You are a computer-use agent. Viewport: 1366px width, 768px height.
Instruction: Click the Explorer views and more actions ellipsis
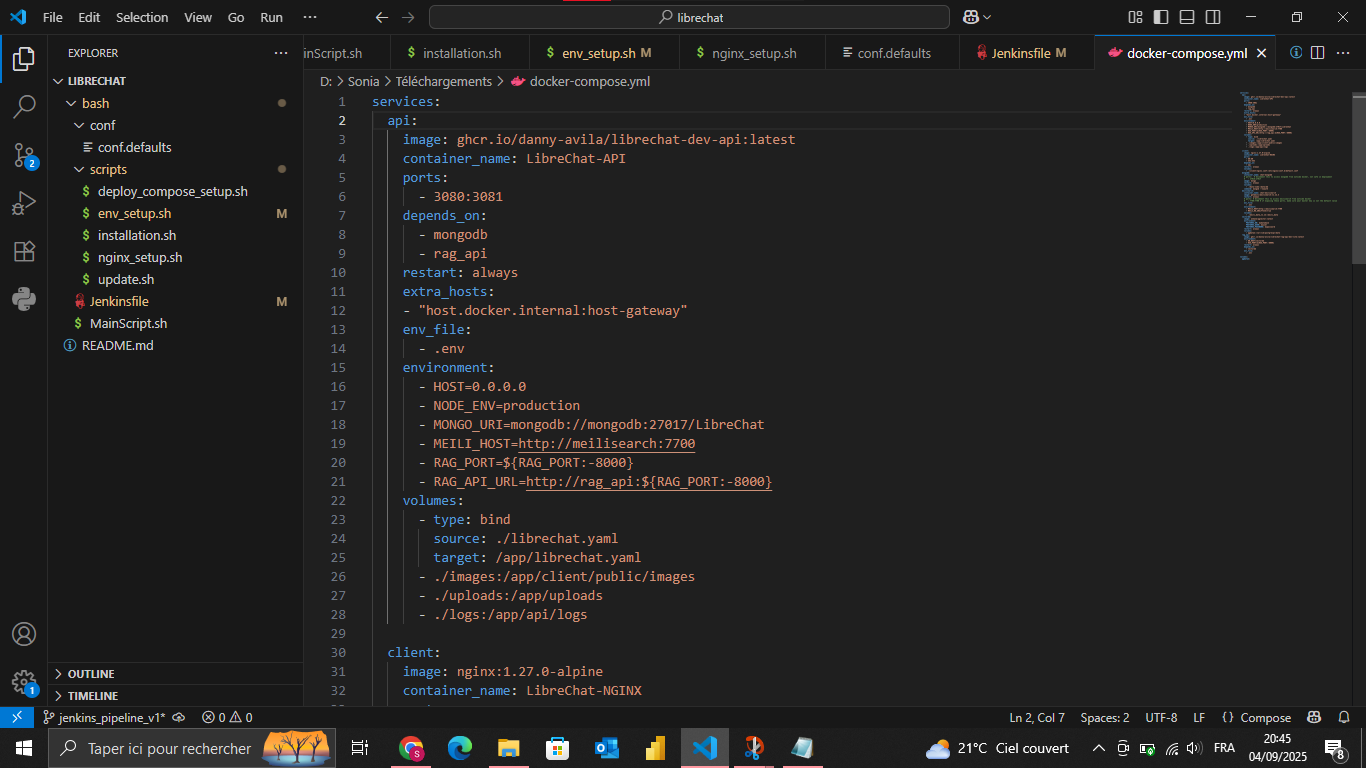click(x=281, y=53)
